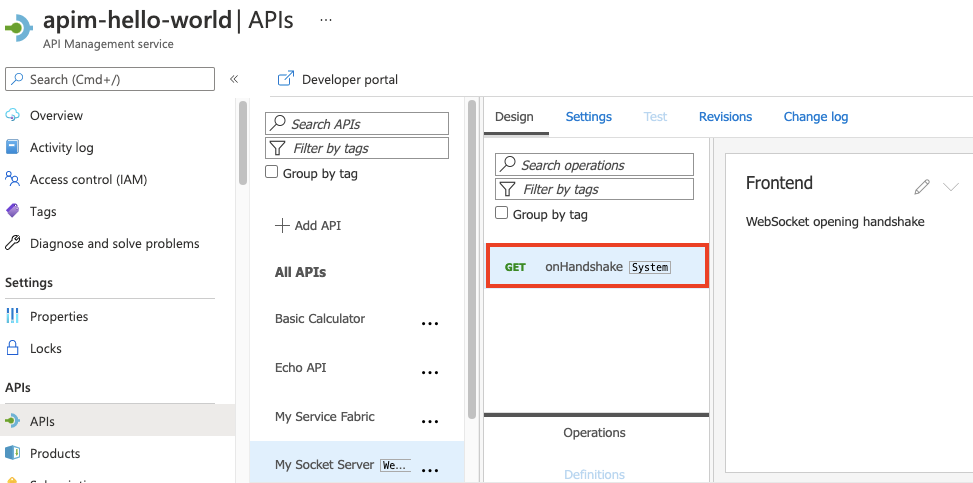The width and height of the screenshot is (973, 483).
Task: Click the Add API button
Action: 308,225
